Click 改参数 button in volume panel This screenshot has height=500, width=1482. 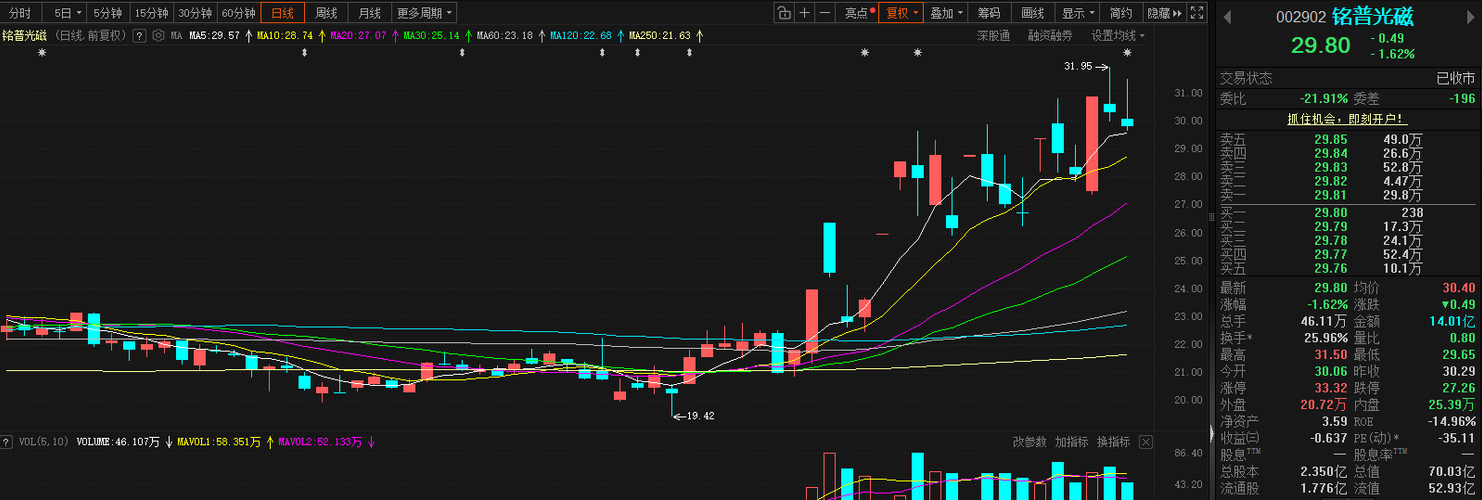pos(1029,441)
